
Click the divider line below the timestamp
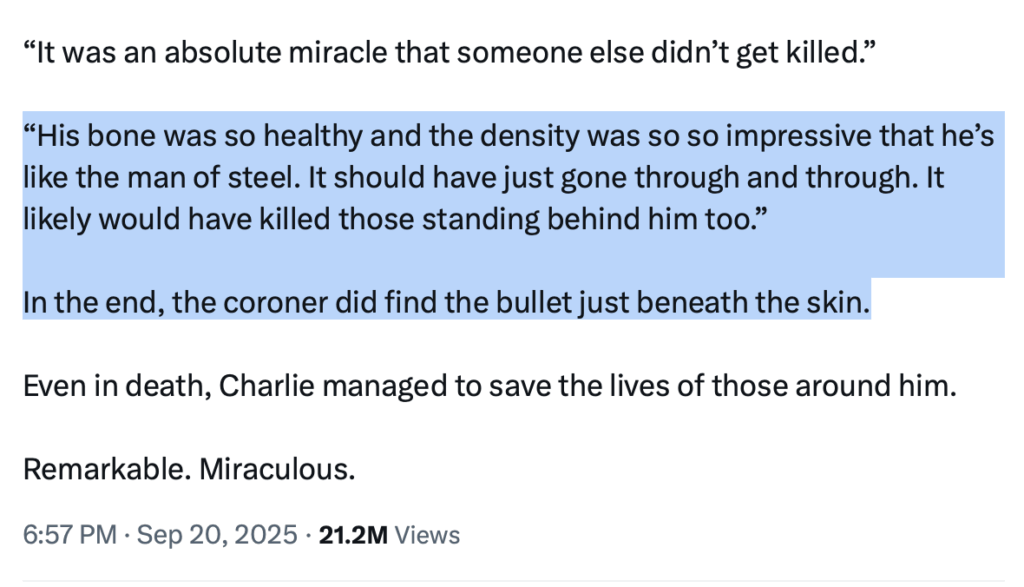[512, 580]
